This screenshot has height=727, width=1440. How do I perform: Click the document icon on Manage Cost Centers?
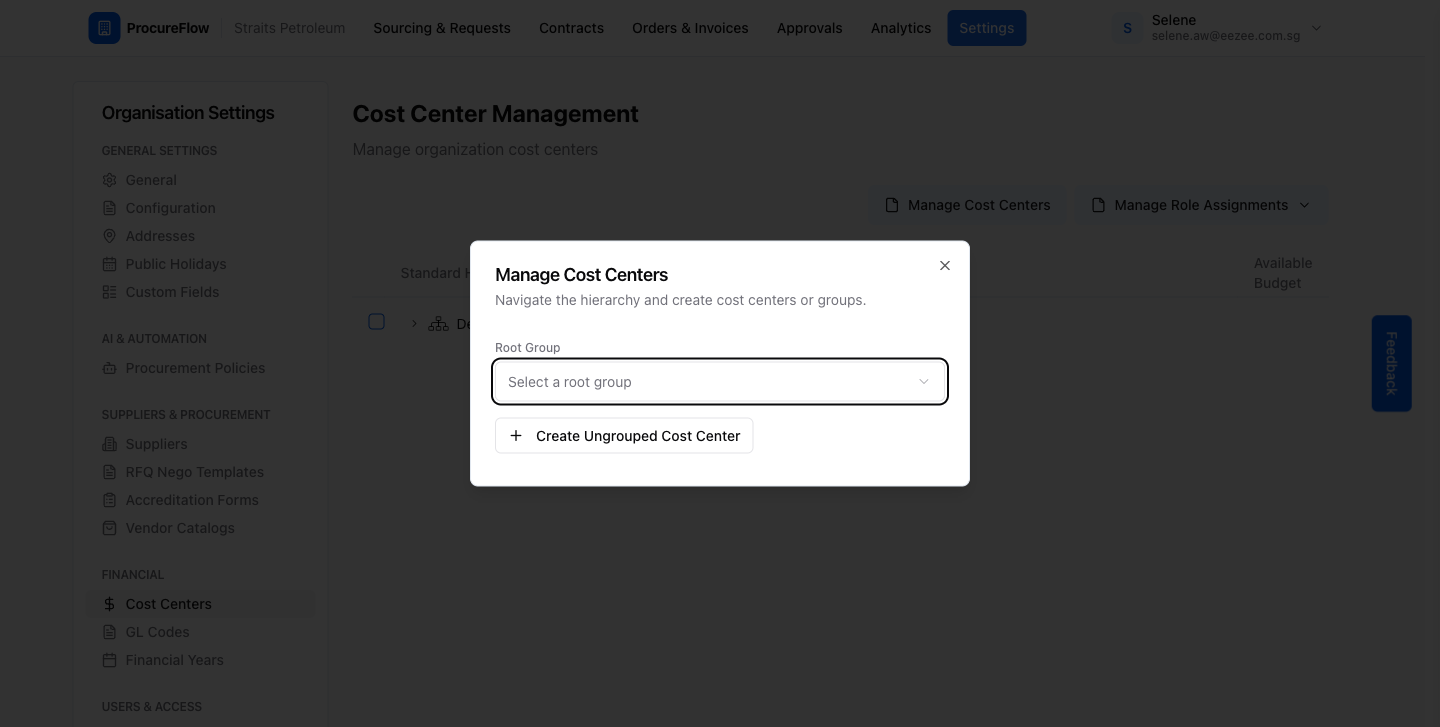coord(892,205)
